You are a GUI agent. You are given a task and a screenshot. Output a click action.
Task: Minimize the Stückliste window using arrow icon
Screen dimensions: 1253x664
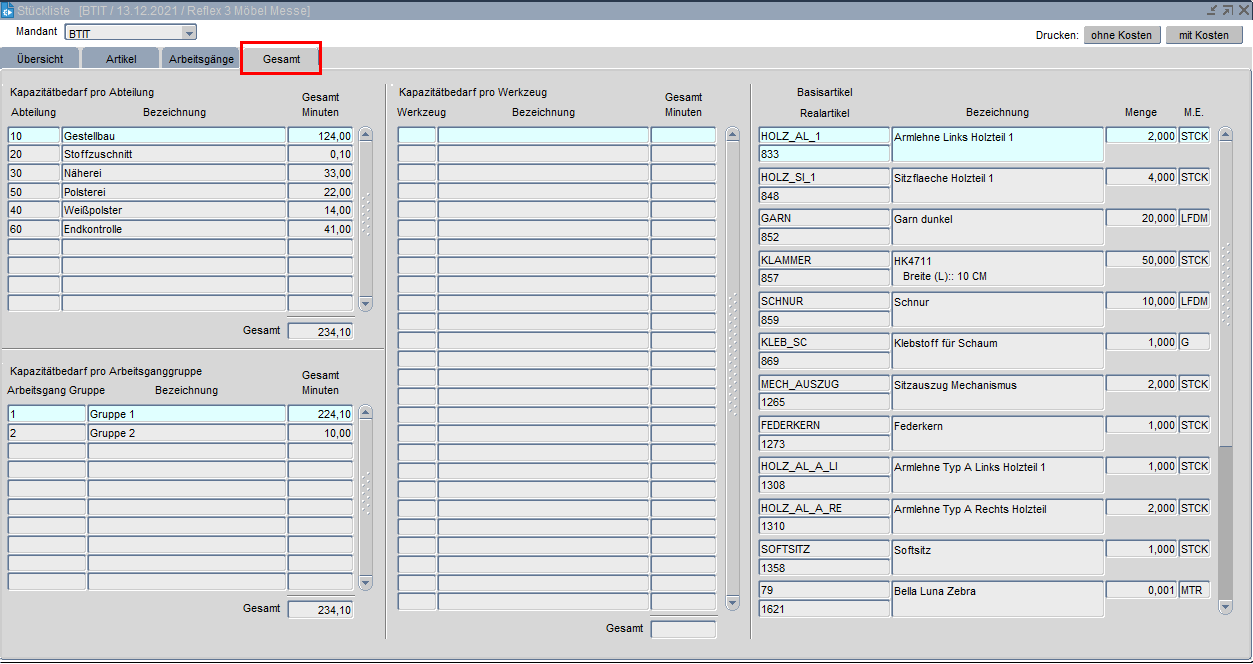[1212, 10]
